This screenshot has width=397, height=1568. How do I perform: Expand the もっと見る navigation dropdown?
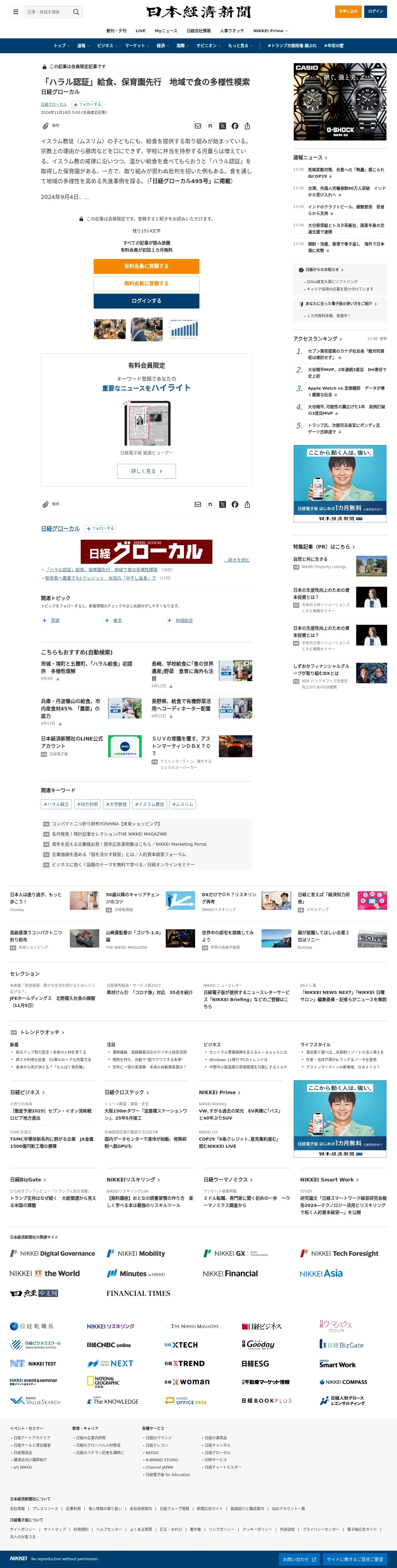pos(240,46)
